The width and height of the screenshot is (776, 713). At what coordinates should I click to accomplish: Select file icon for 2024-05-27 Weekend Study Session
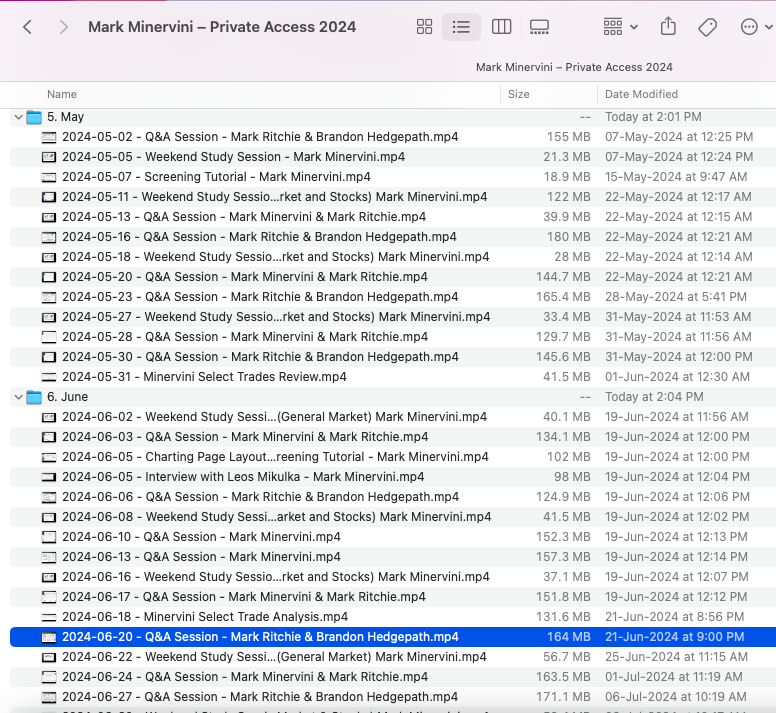pos(48,317)
